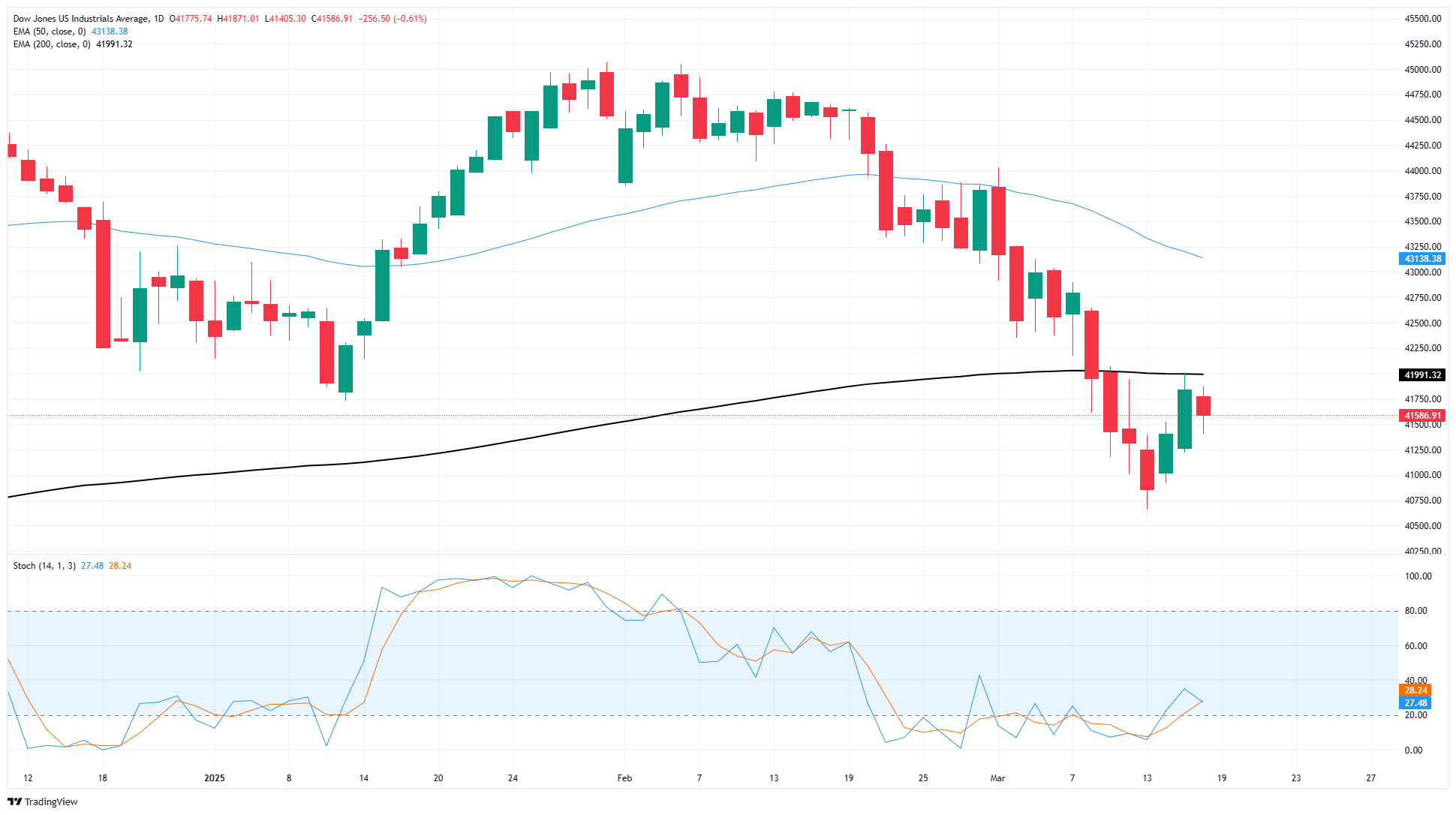Image resolution: width=1456 pixels, height=815 pixels.
Task: Click the 45500.00 tick on price scale
Action: point(1422,19)
